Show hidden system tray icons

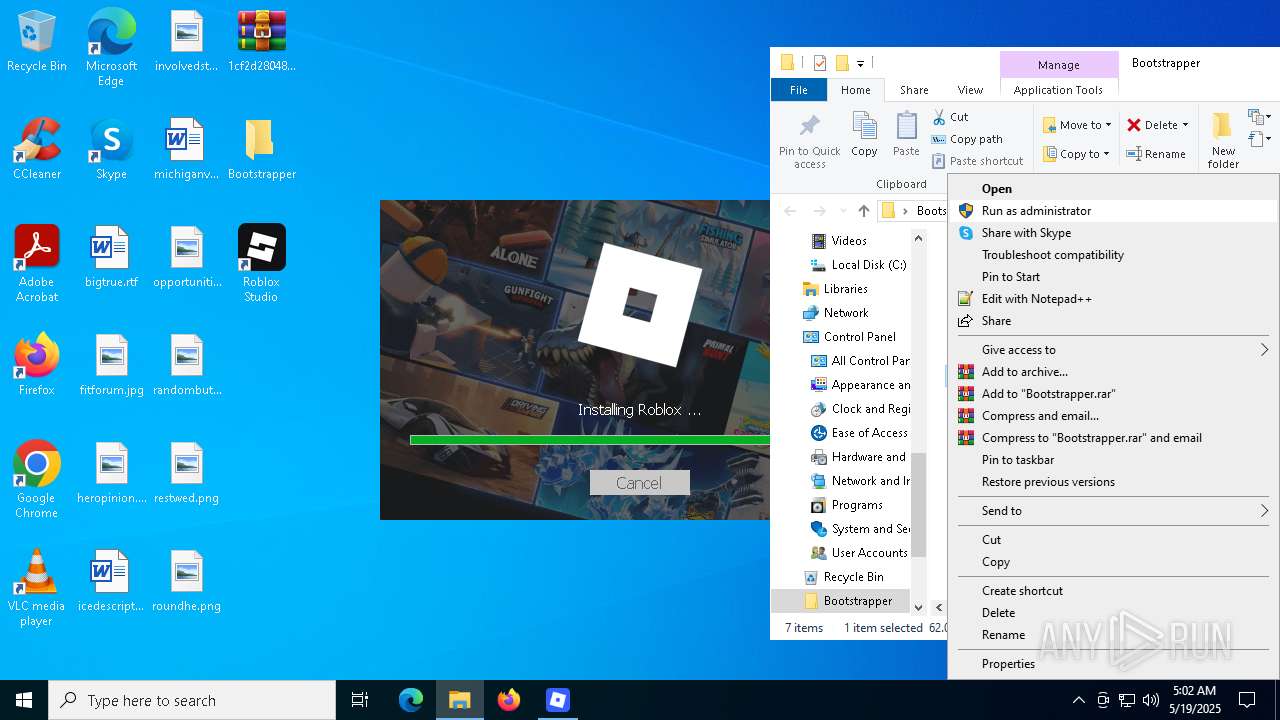(x=1078, y=700)
